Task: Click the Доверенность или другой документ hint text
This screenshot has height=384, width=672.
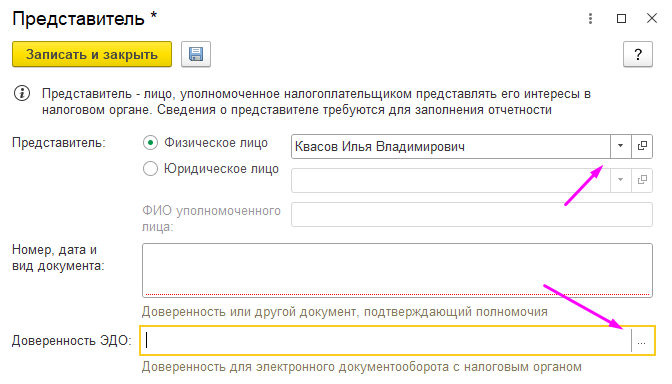Action: [x=345, y=312]
